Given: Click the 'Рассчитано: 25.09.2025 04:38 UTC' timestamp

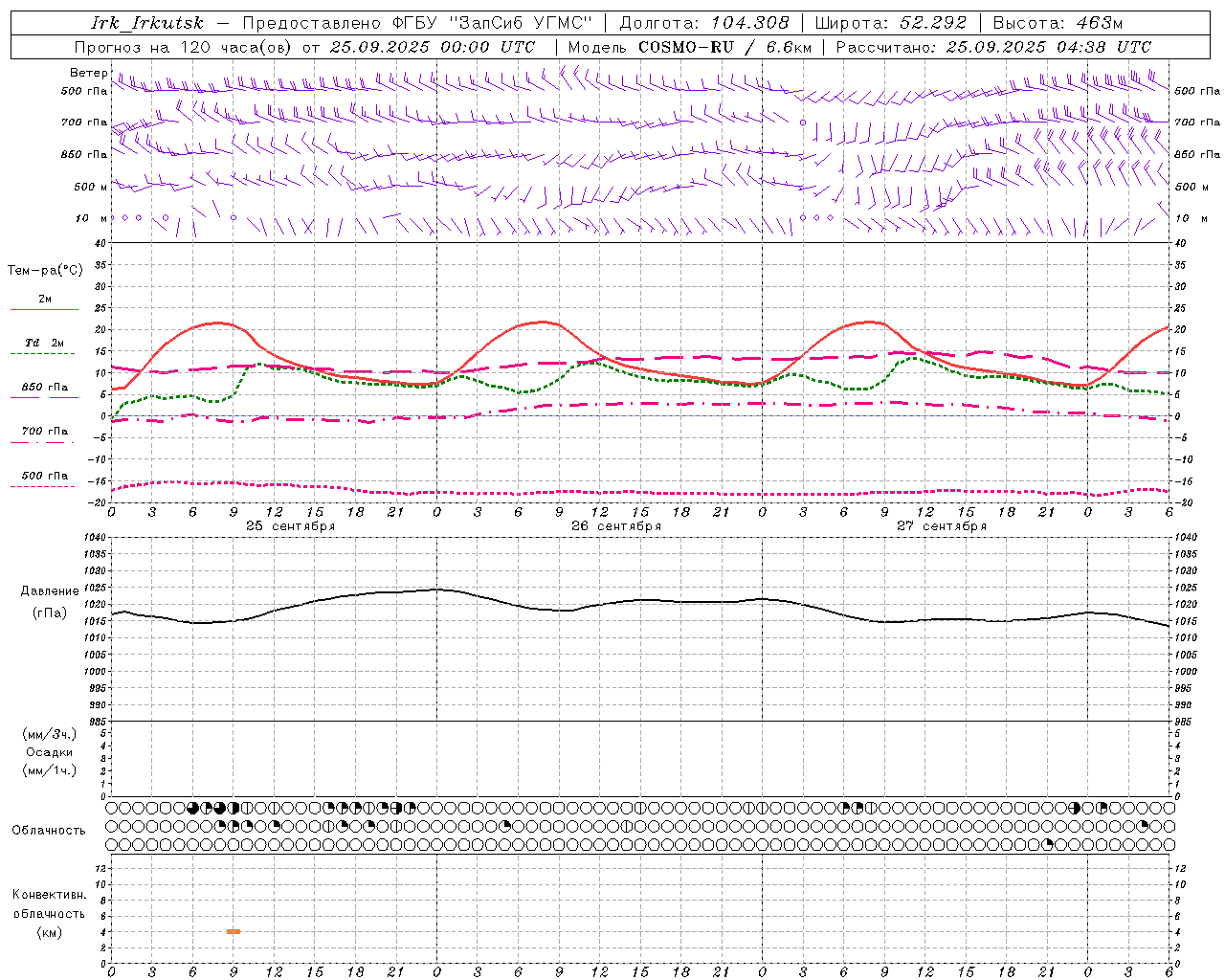Looking at the screenshot, I should coord(993,47).
